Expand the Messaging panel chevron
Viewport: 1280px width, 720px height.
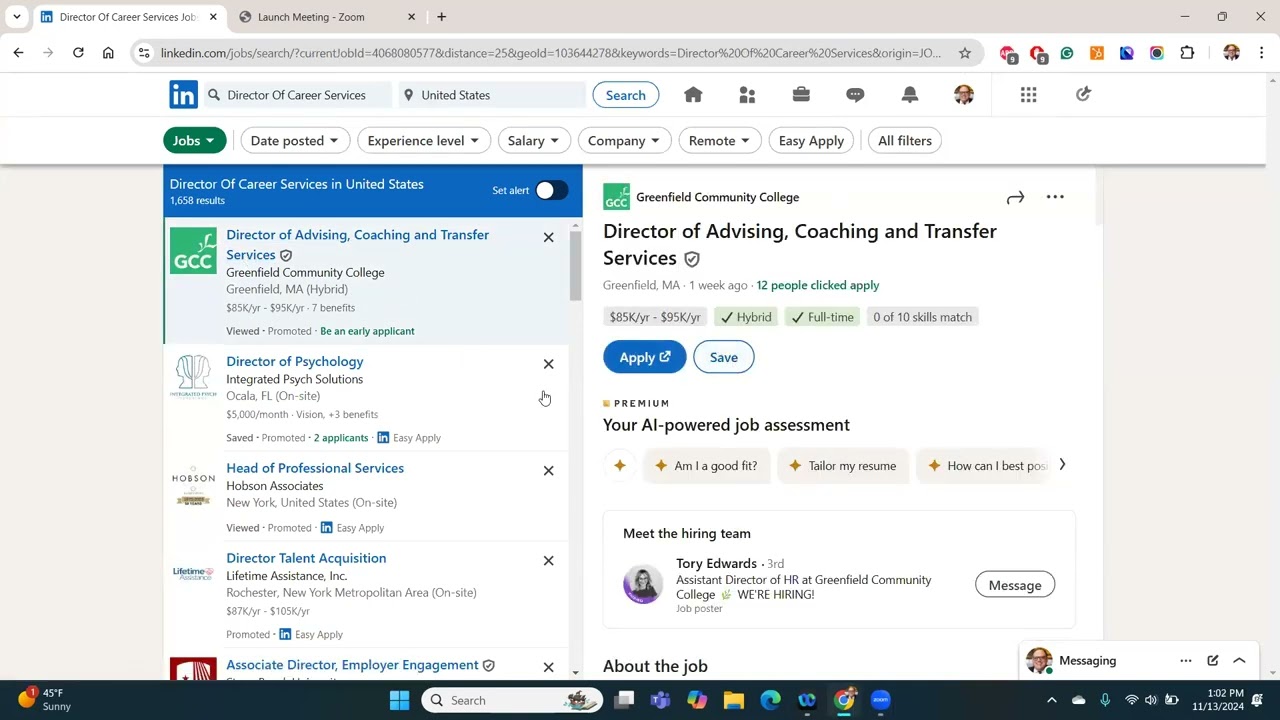point(1239,661)
